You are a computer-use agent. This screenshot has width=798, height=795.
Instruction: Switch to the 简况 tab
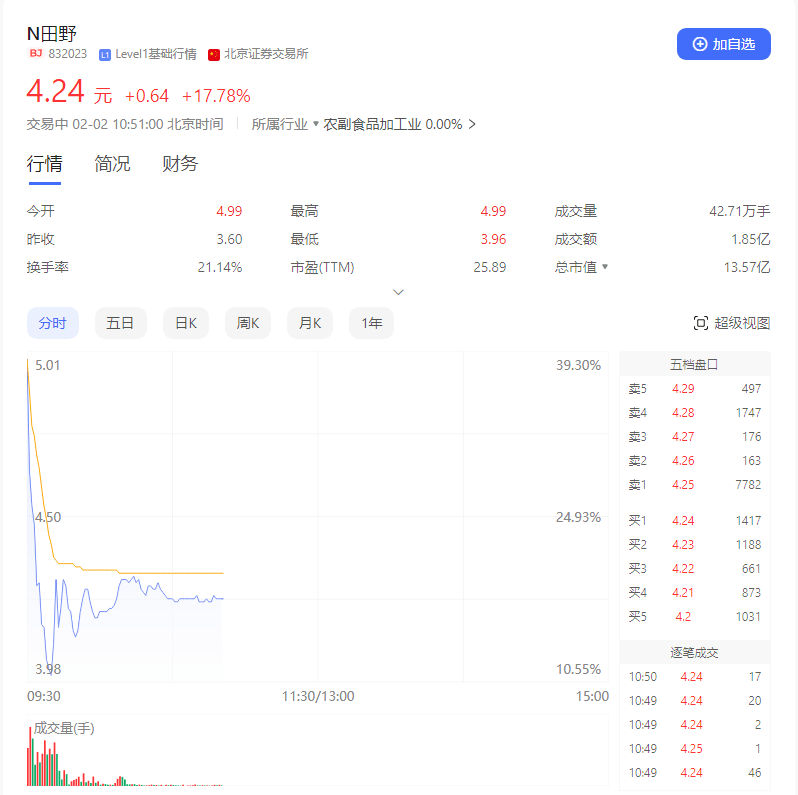tap(112, 164)
